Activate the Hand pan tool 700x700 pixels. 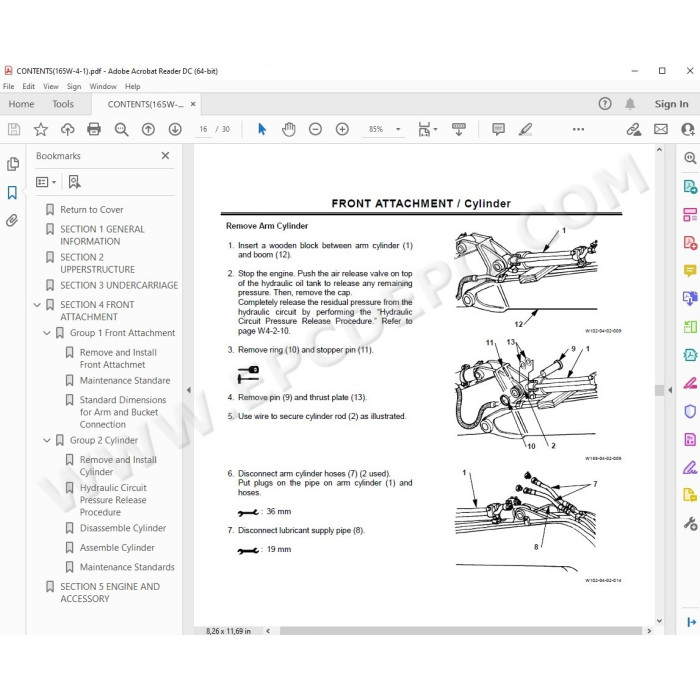(289, 129)
